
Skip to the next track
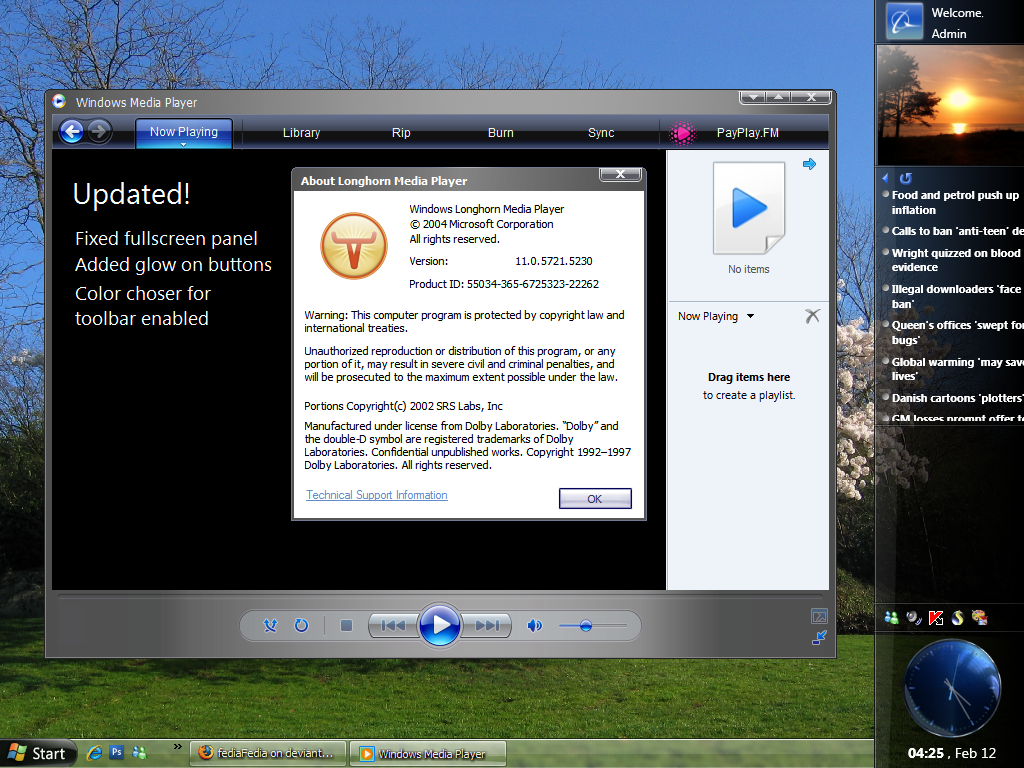coord(487,626)
